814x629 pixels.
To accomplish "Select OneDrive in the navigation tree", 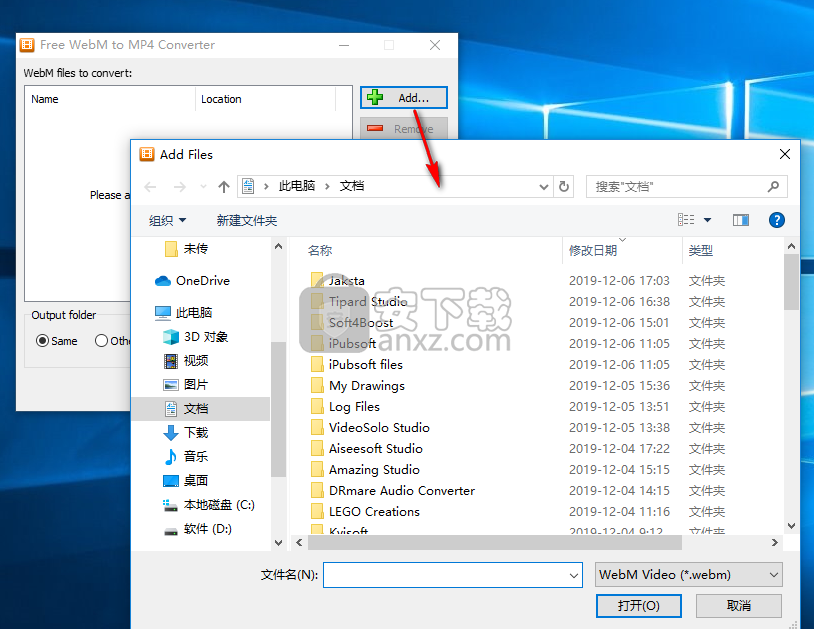I will [x=192, y=281].
